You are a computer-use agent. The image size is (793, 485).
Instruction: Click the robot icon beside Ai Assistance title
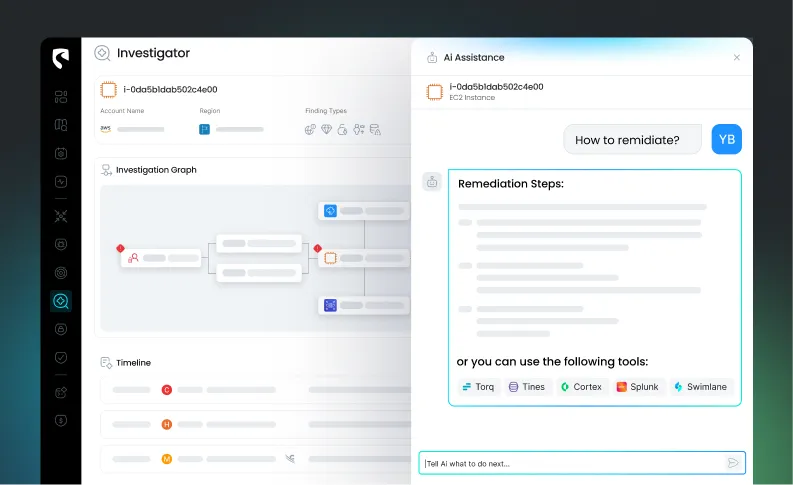[x=432, y=58]
